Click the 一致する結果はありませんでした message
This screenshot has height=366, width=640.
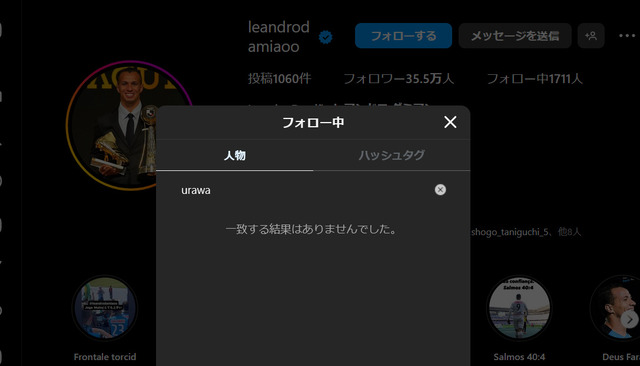tap(311, 229)
